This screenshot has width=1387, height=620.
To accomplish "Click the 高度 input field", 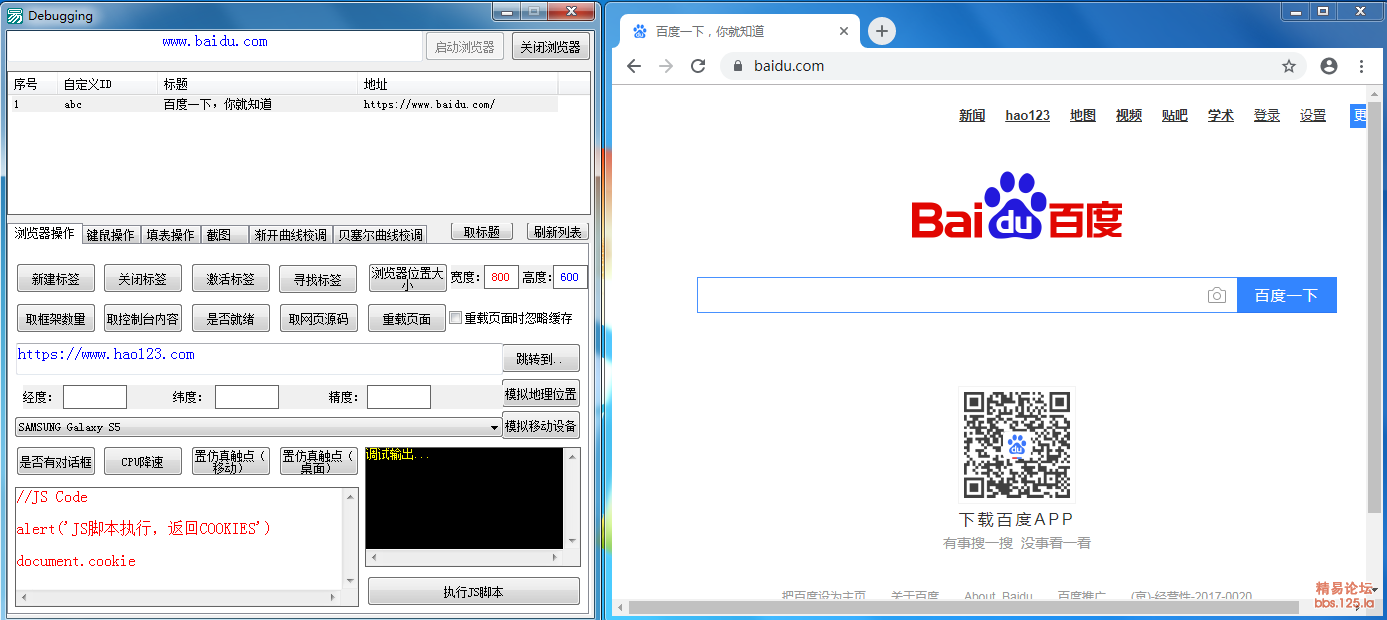I will click(x=570, y=277).
